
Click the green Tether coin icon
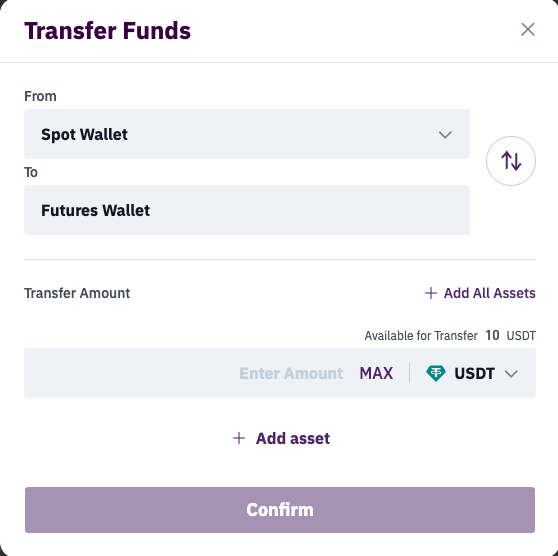(x=436, y=373)
